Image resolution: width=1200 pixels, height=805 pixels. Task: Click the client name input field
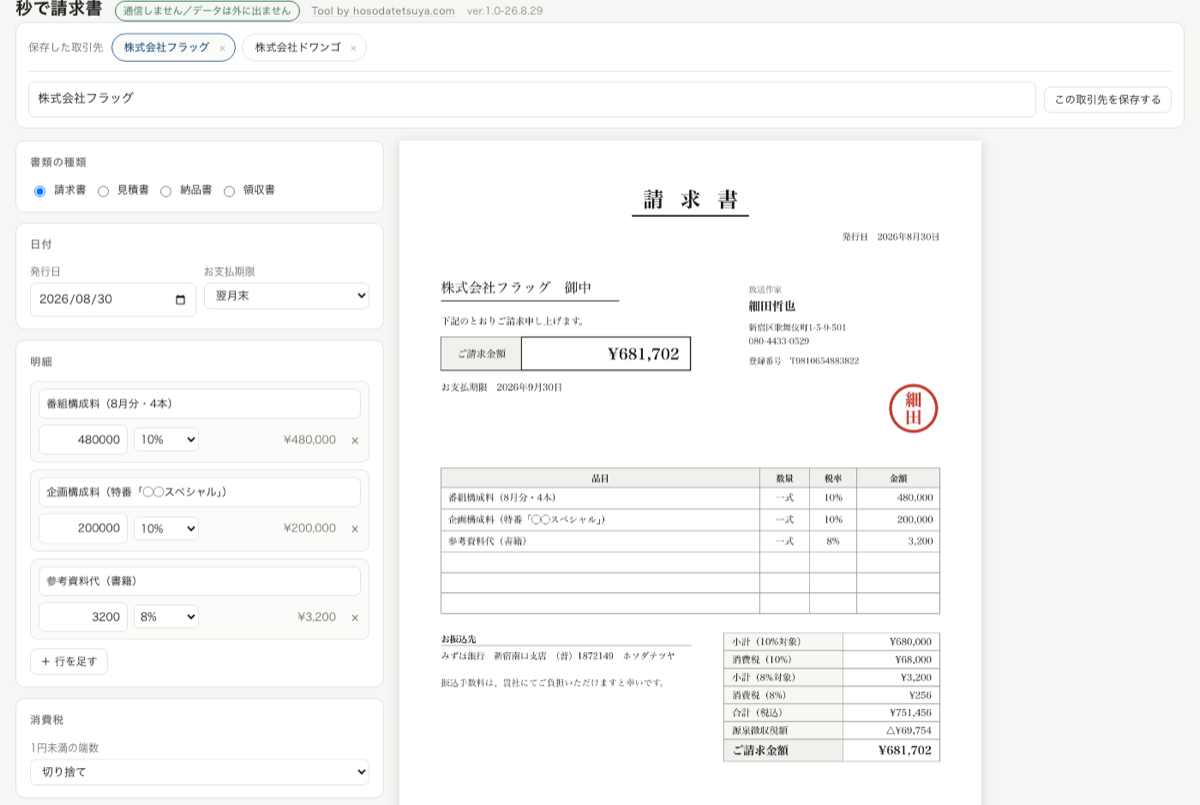(532, 99)
